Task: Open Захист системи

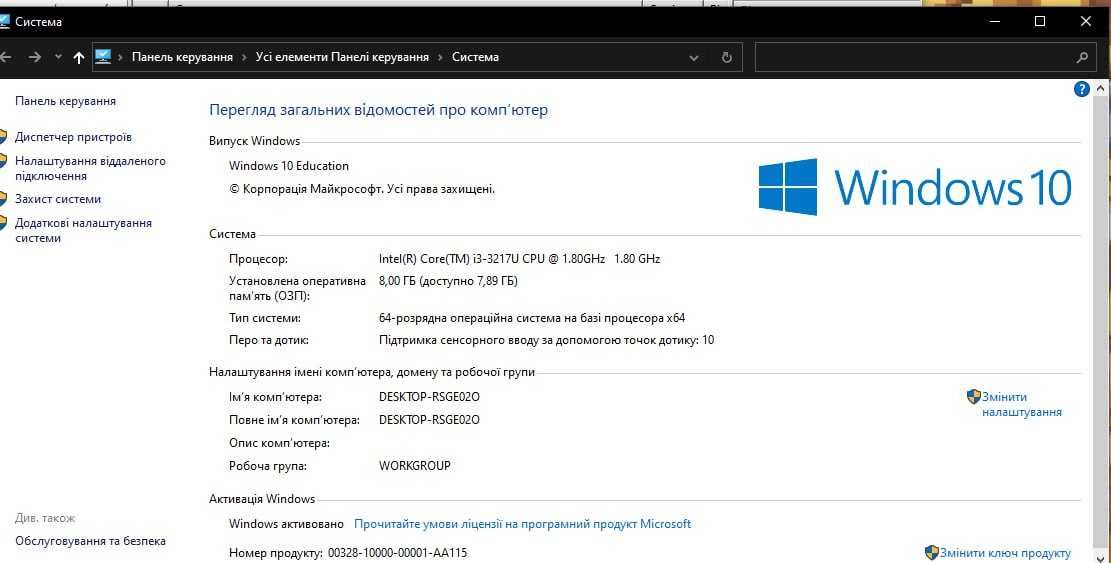Action: coord(58,200)
